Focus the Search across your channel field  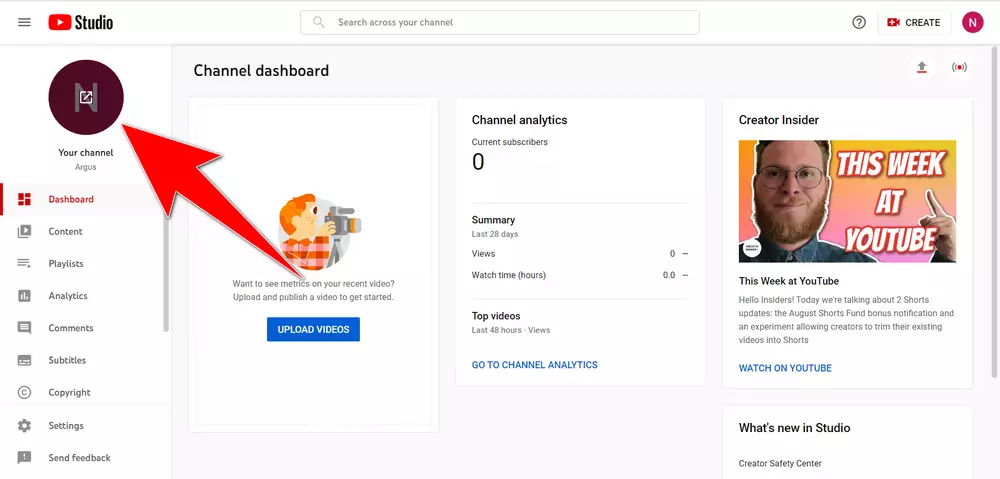pyautogui.click(x=499, y=22)
